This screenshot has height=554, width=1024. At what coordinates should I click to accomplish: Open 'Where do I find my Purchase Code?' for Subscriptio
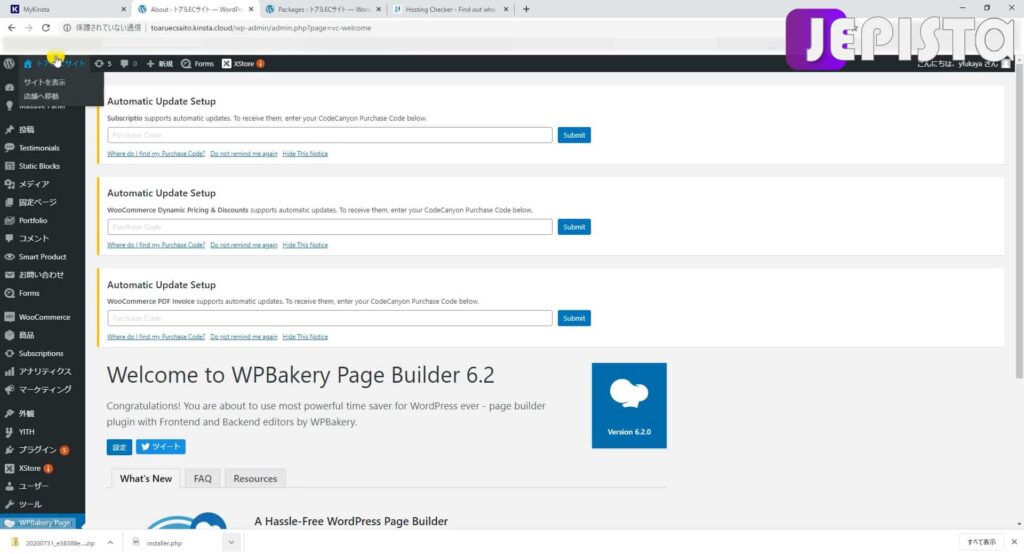click(156, 154)
